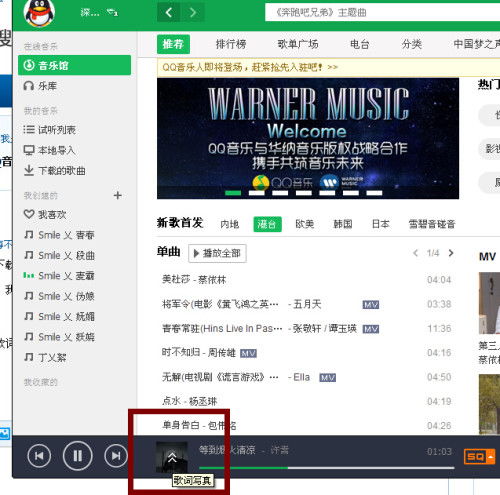The width and height of the screenshot is (500, 495).
Task: Play the song 将军令 by 五月天
Action: pyautogui.click(x=242, y=304)
